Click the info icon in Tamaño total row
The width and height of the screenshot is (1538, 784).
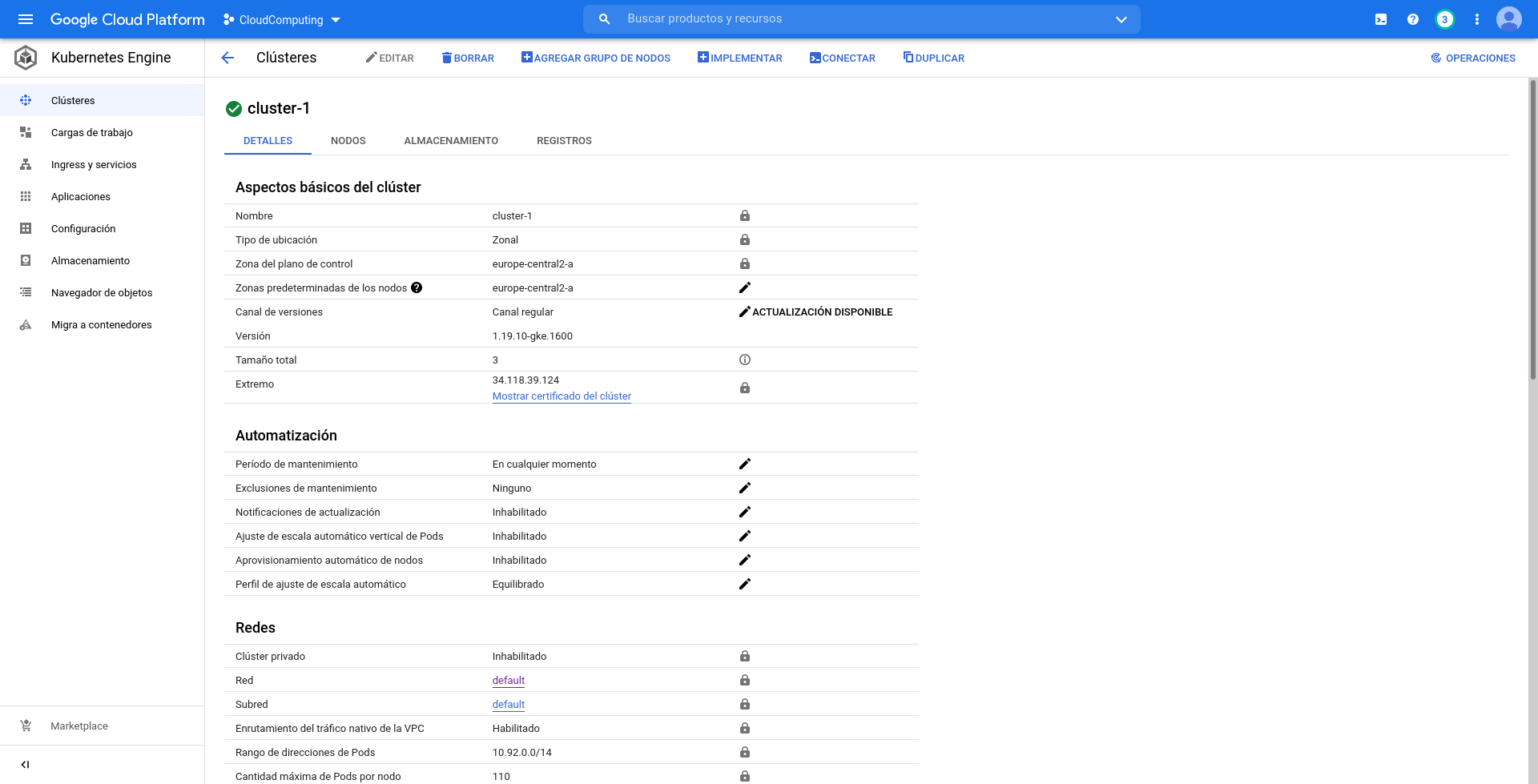pos(745,360)
